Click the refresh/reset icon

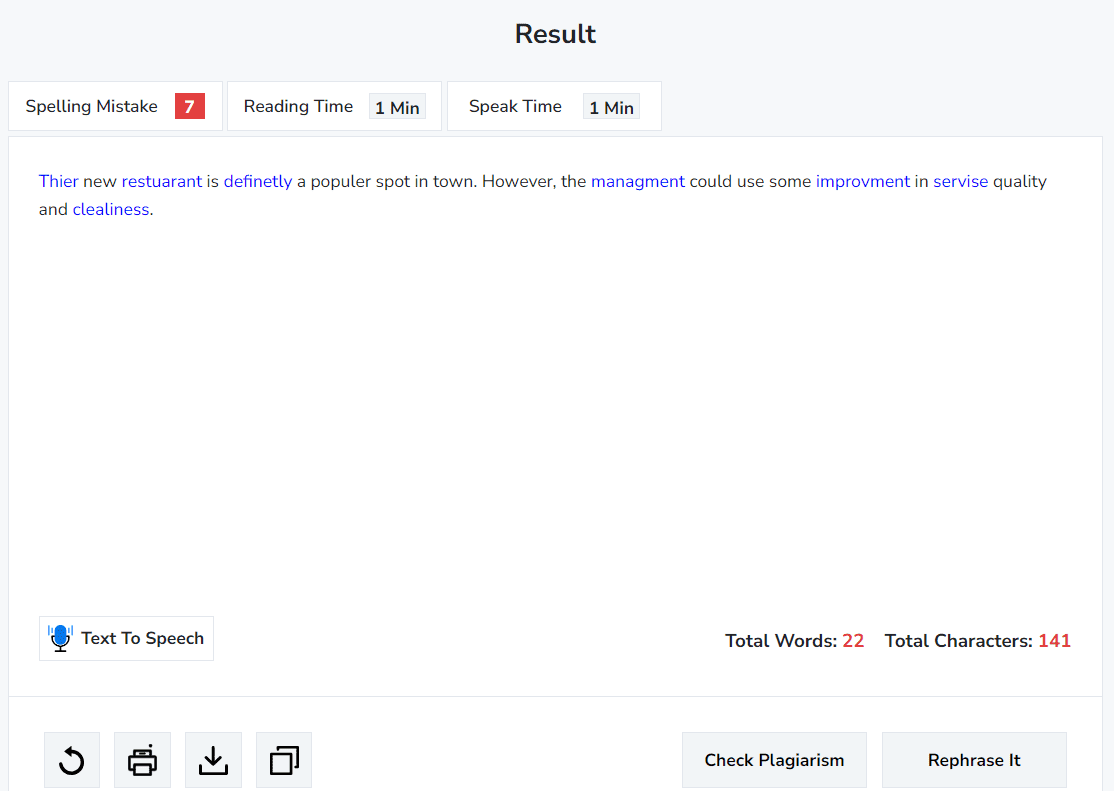[x=71, y=760]
